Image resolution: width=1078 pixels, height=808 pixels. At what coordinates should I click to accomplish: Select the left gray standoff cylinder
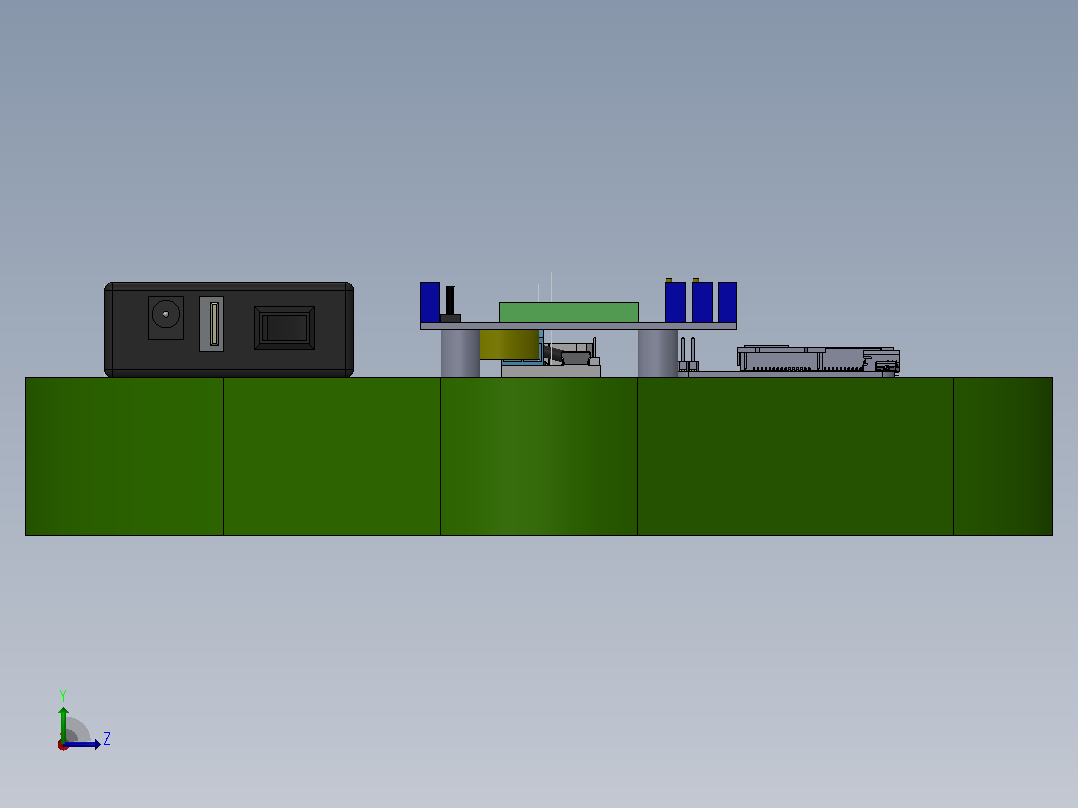tap(460, 353)
